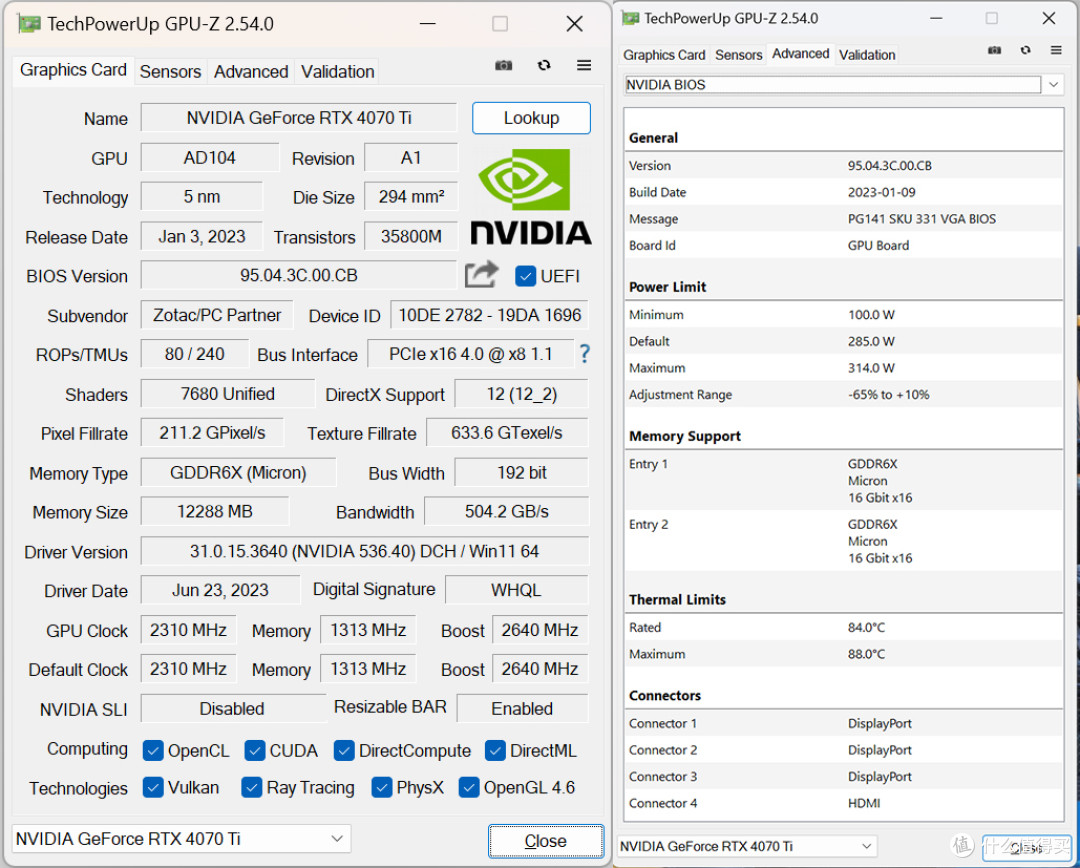Click the refresh icon in the Advanced window
Image resolution: width=1080 pixels, height=868 pixels.
[1024, 49]
